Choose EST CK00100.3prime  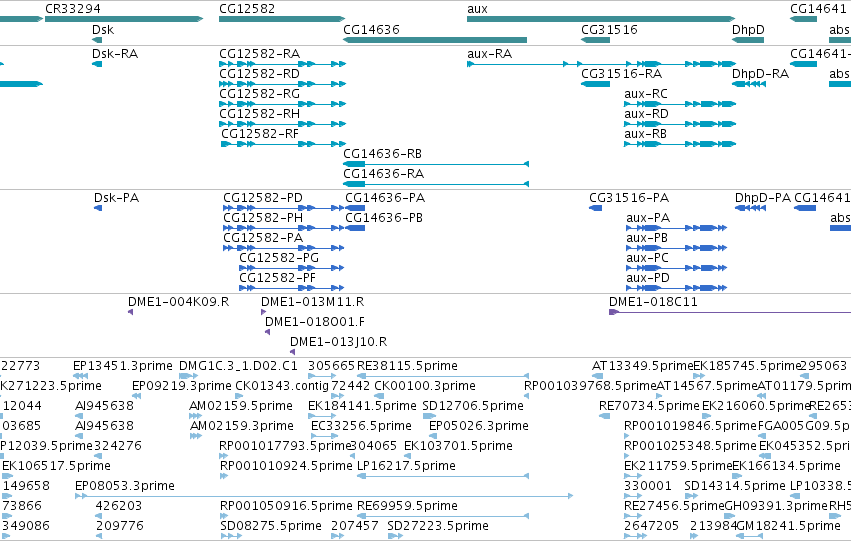[x=425, y=386]
